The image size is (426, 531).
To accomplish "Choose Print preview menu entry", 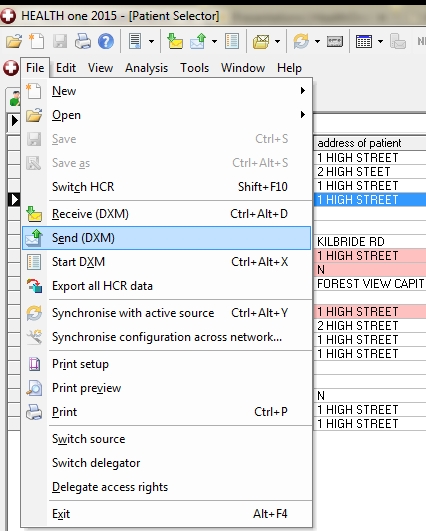I will [166, 388].
